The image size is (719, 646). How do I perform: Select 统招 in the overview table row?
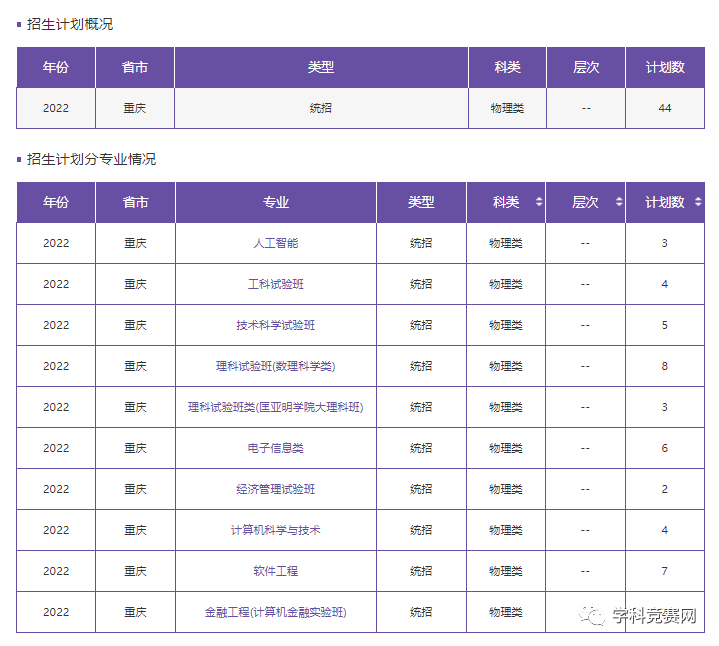321,108
